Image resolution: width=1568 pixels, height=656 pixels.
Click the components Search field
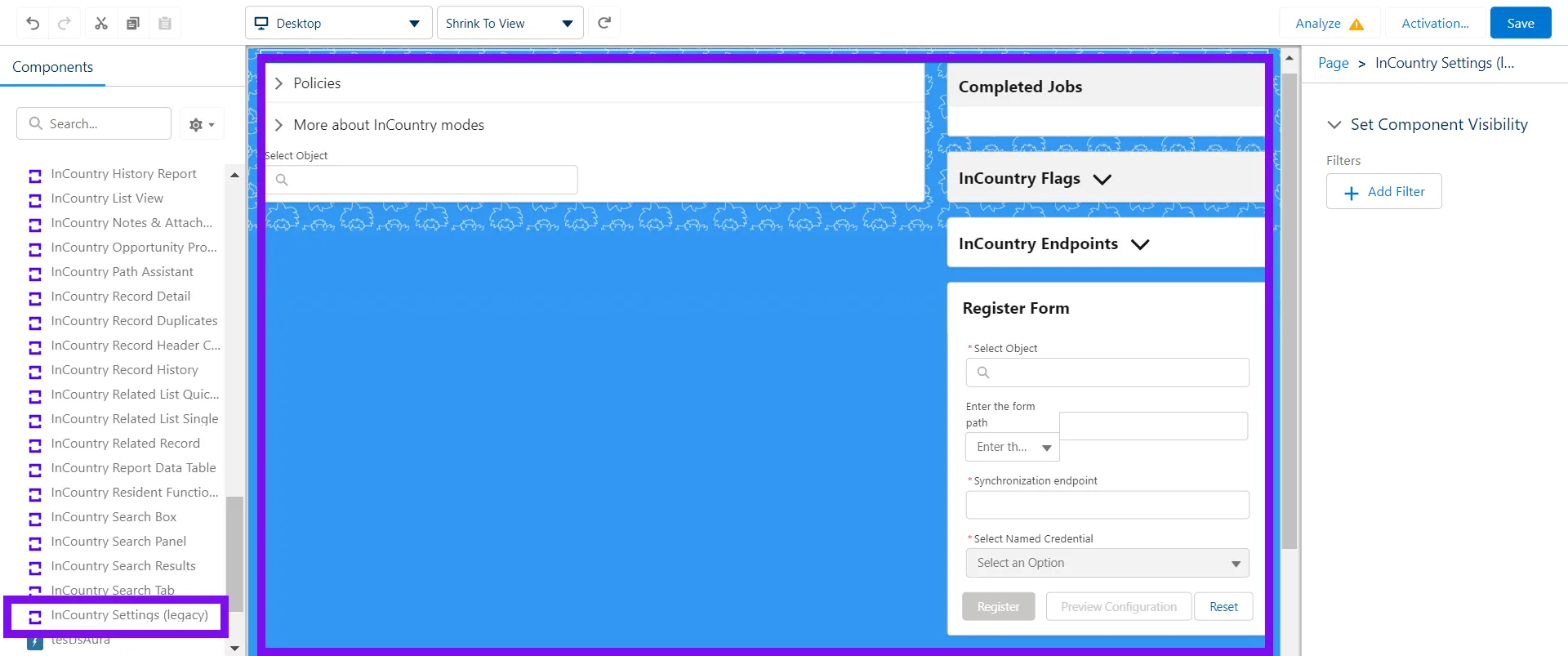click(94, 123)
